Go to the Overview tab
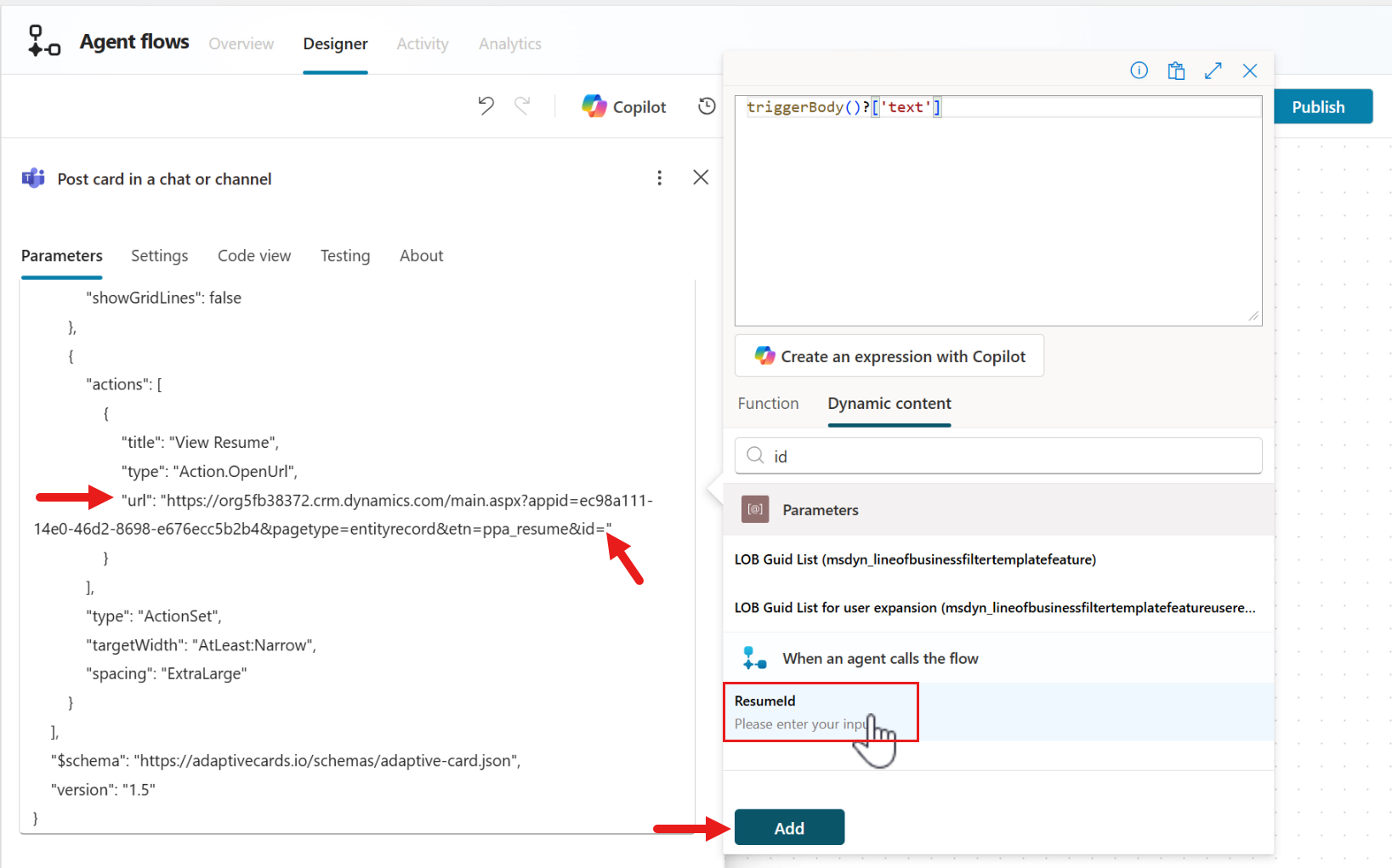The image size is (1392, 868). tap(241, 43)
